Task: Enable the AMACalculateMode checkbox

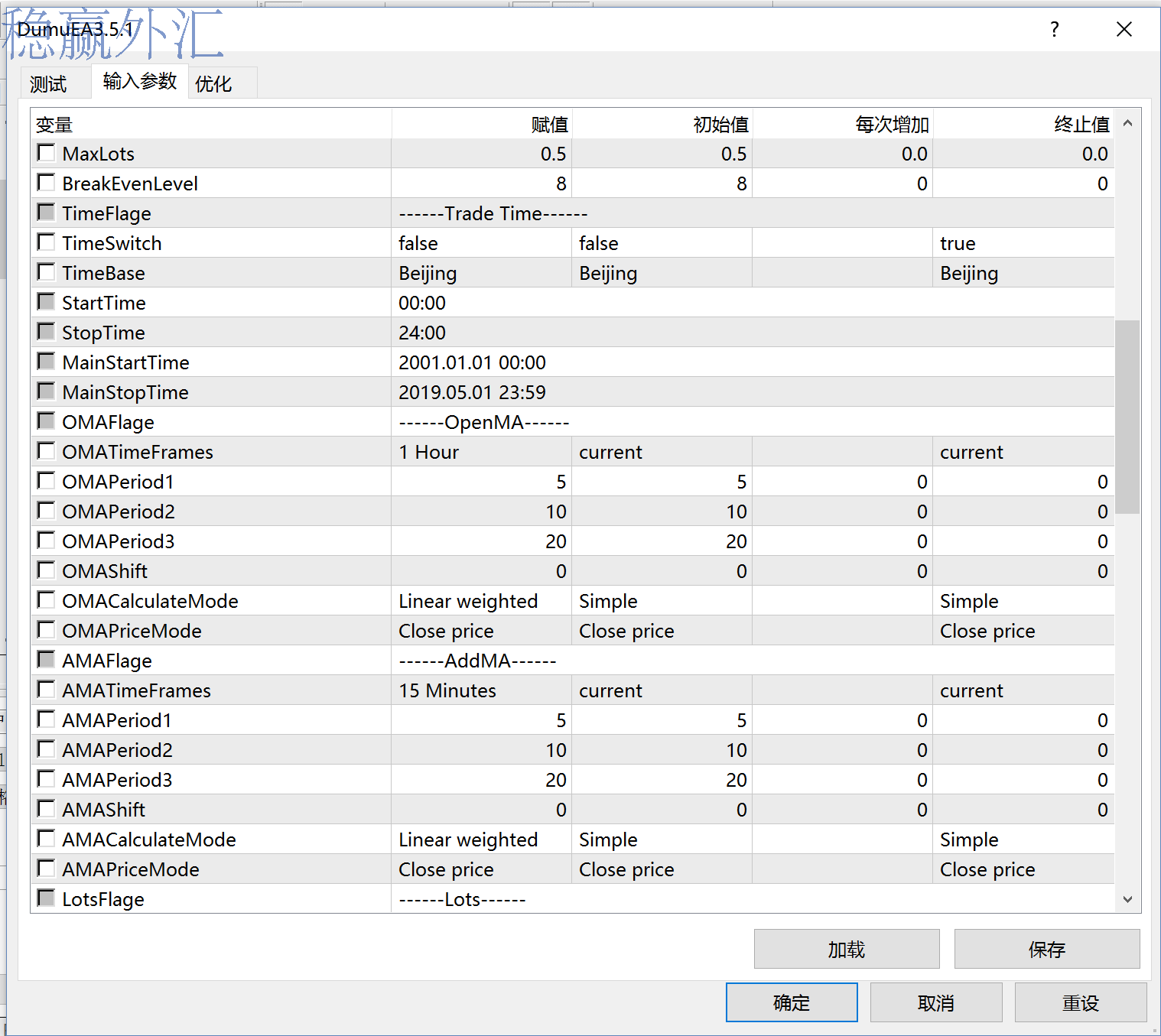Action: click(x=46, y=839)
